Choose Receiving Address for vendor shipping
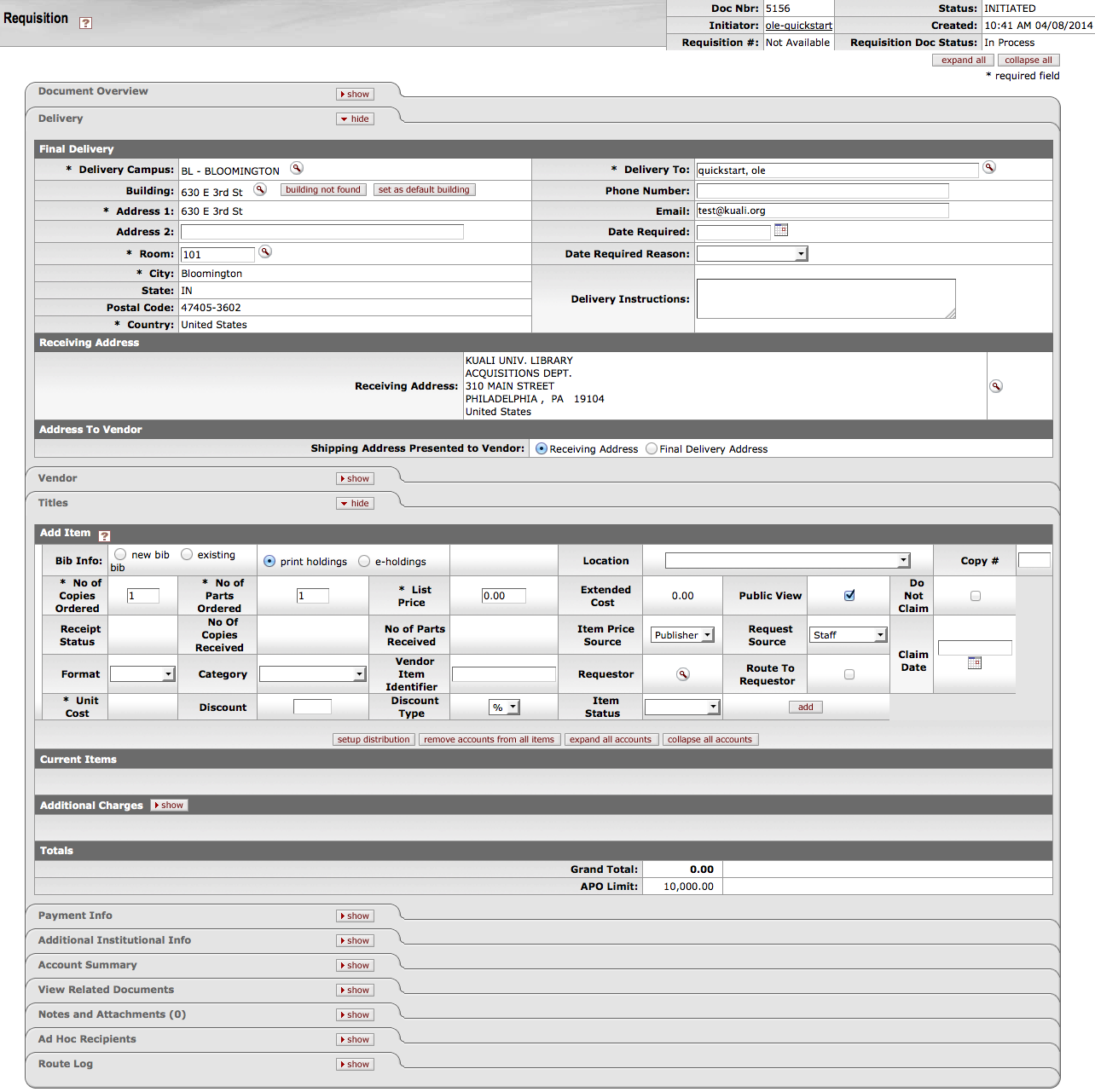Viewport: 1095px width, 1092px height. [x=542, y=448]
